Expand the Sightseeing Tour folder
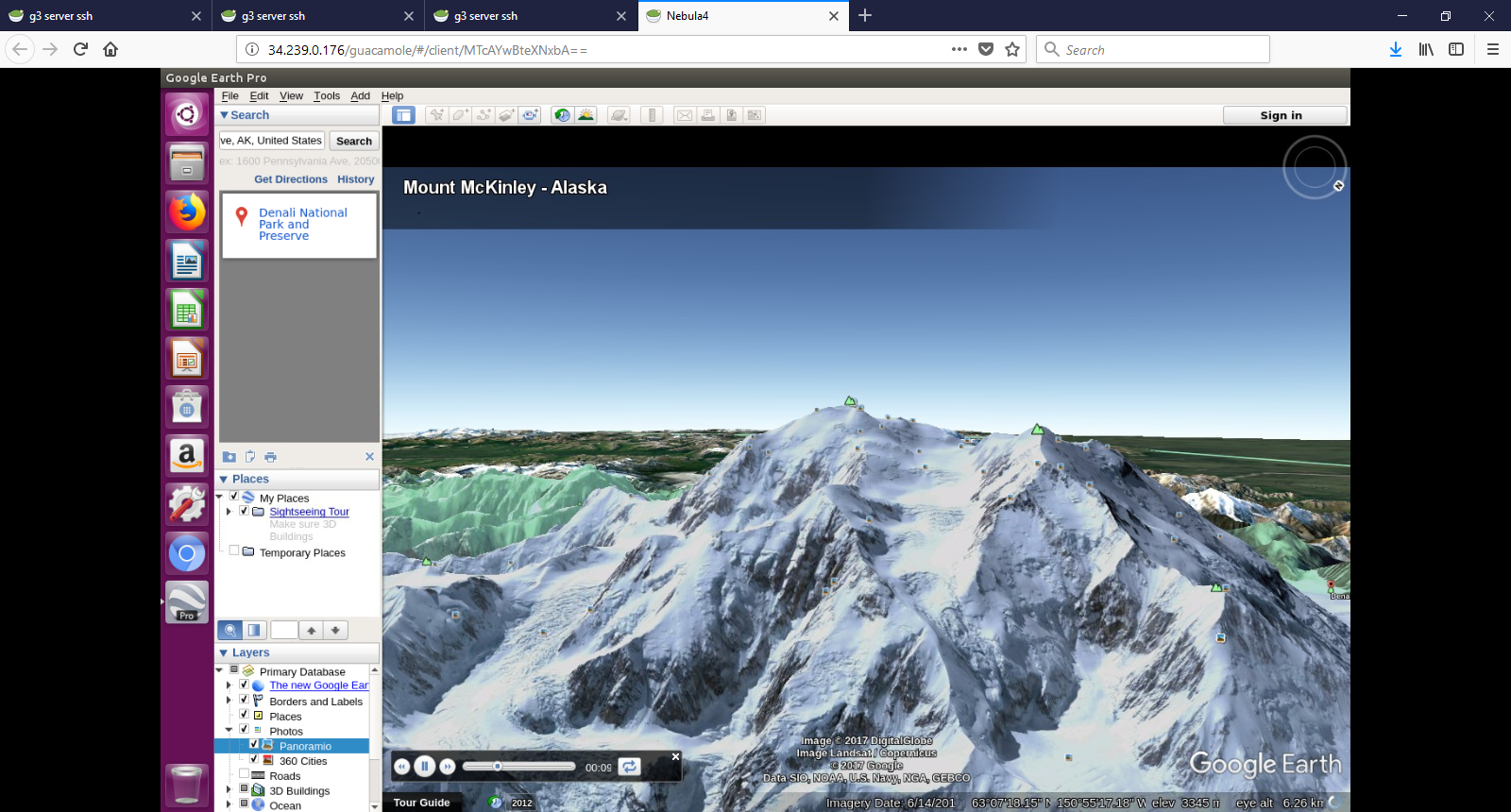The width and height of the screenshot is (1511, 812). click(229, 512)
